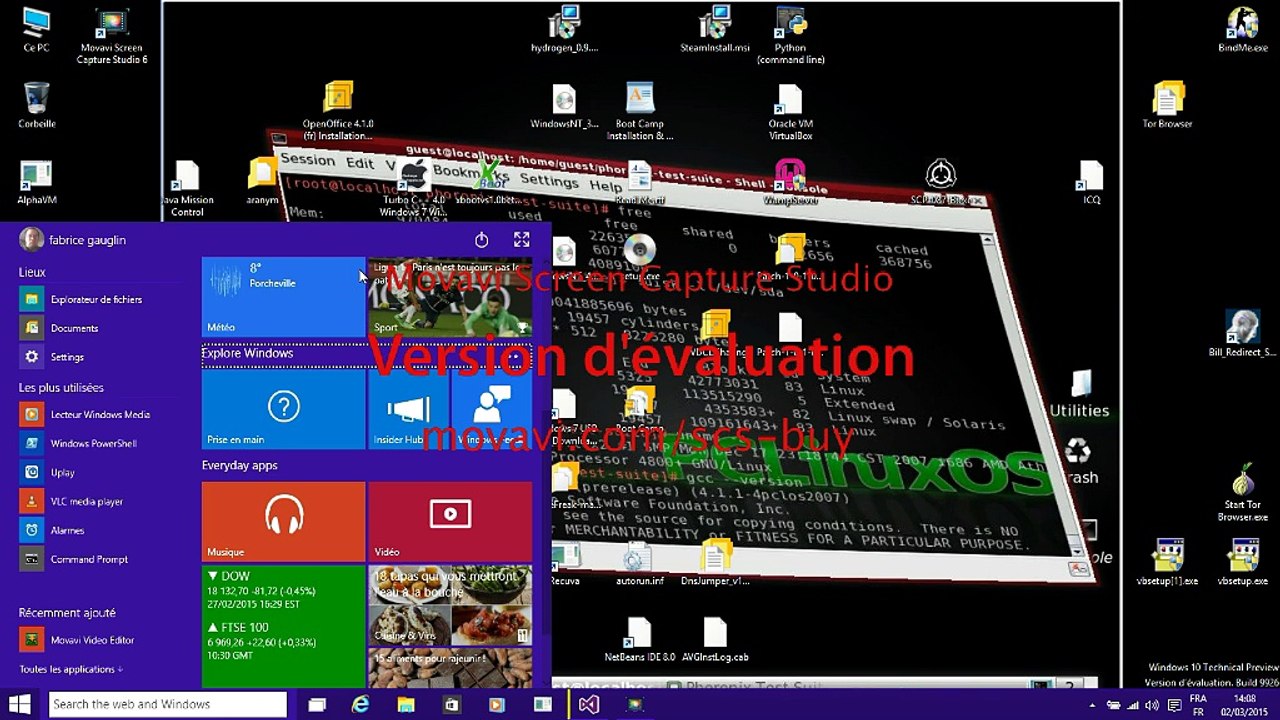This screenshot has height=720, width=1280.
Task: Open Visual Studio from the taskbar
Action: (x=589, y=704)
